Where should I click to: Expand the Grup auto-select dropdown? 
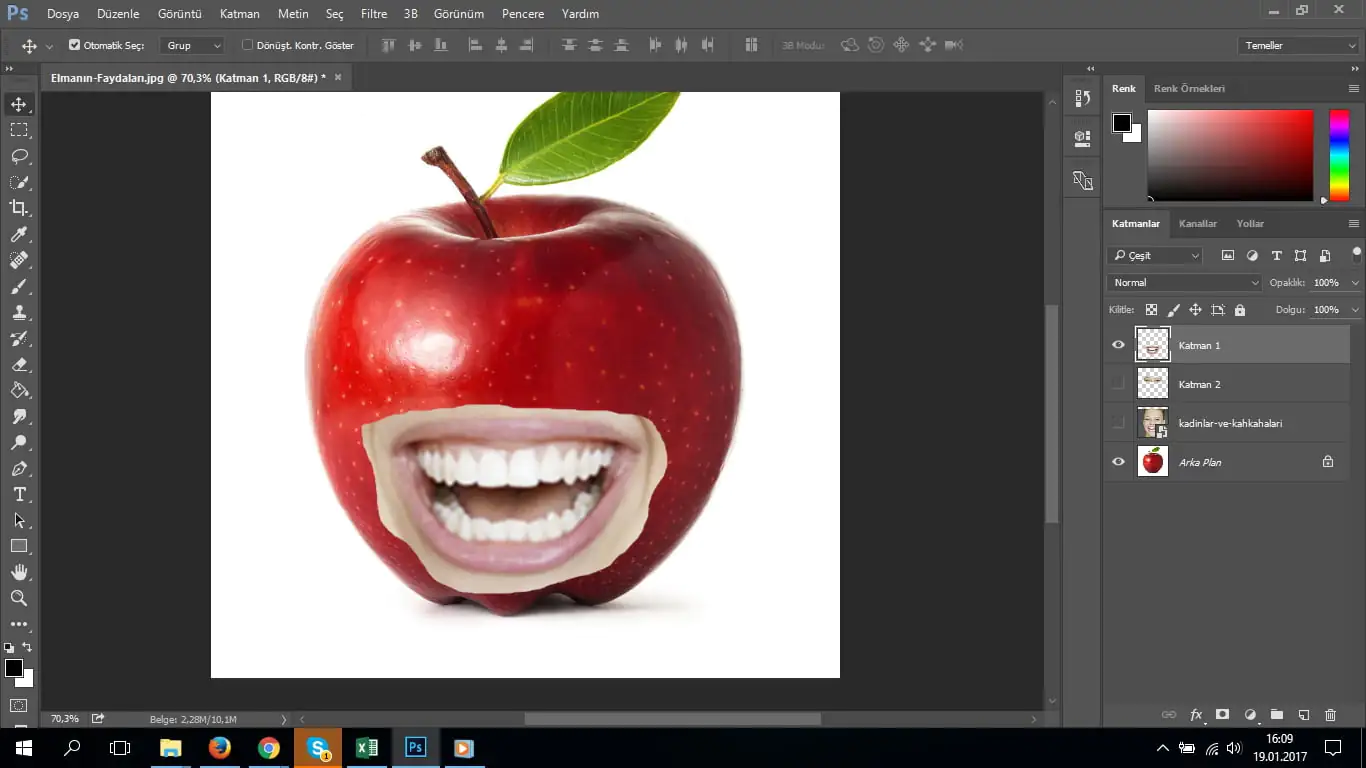pos(192,45)
